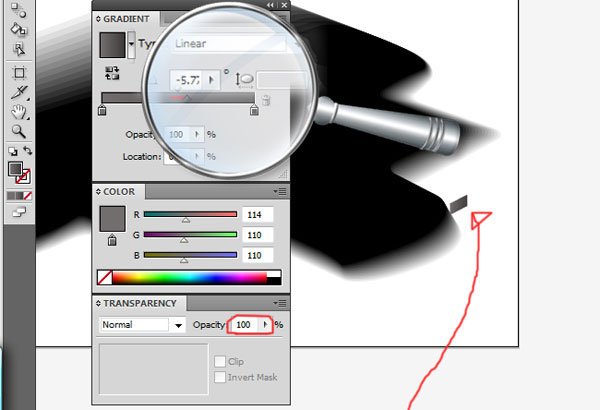Open the Color panel options menu

pos(280,191)
